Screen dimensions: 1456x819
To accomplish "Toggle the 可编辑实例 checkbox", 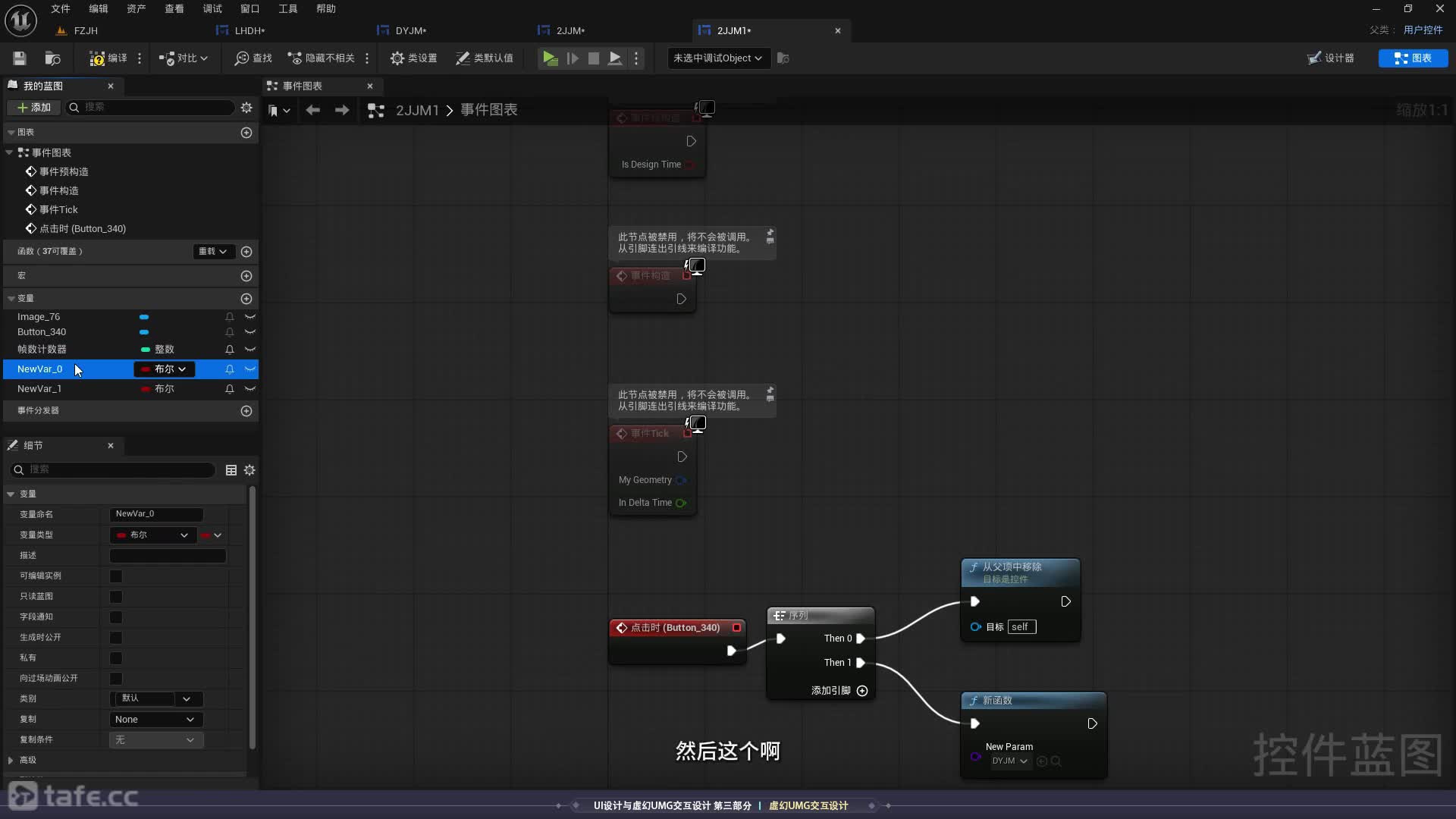I will [x=116, y=576].
